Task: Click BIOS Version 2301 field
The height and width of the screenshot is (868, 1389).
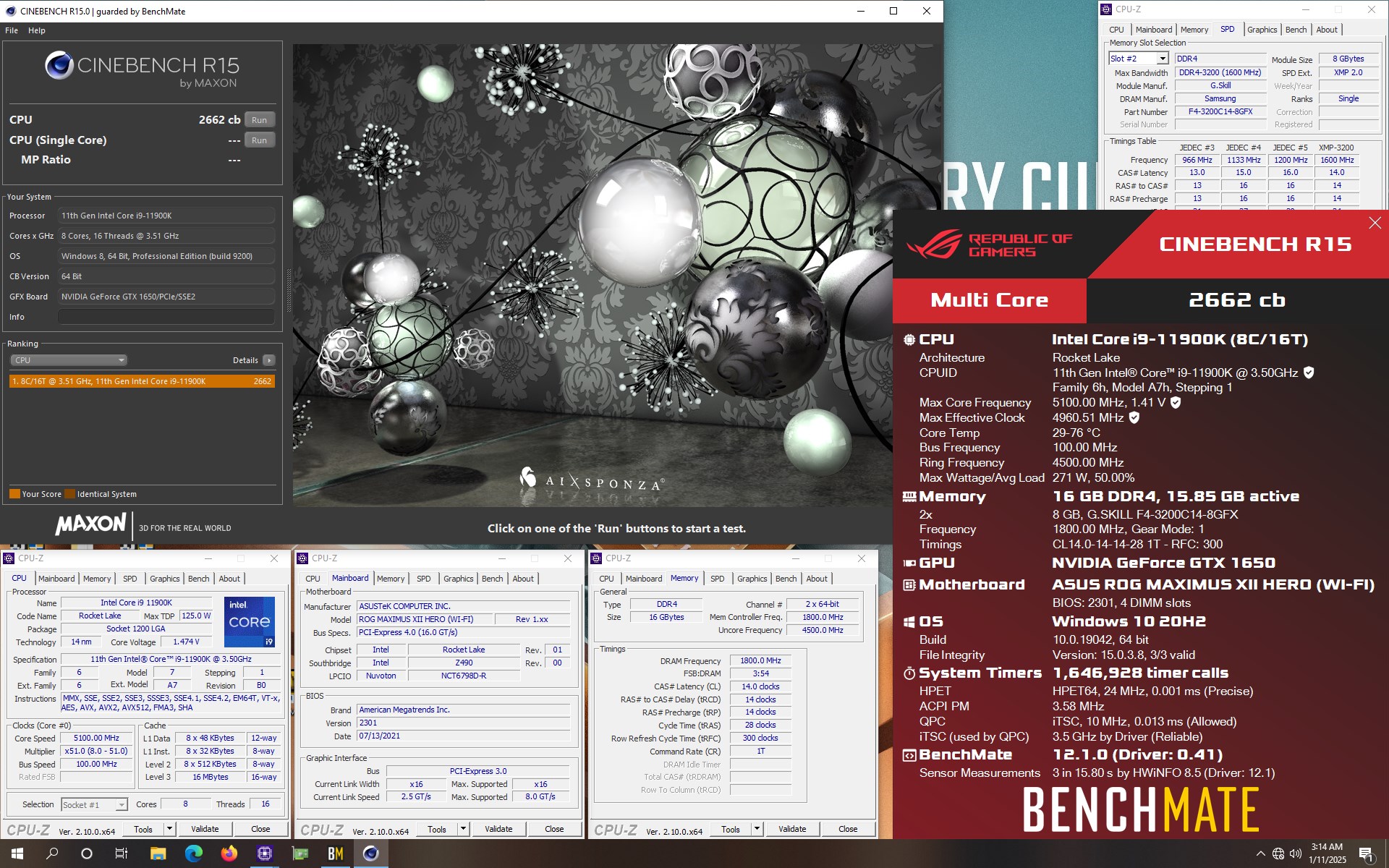Action: [x=464, y=723]
